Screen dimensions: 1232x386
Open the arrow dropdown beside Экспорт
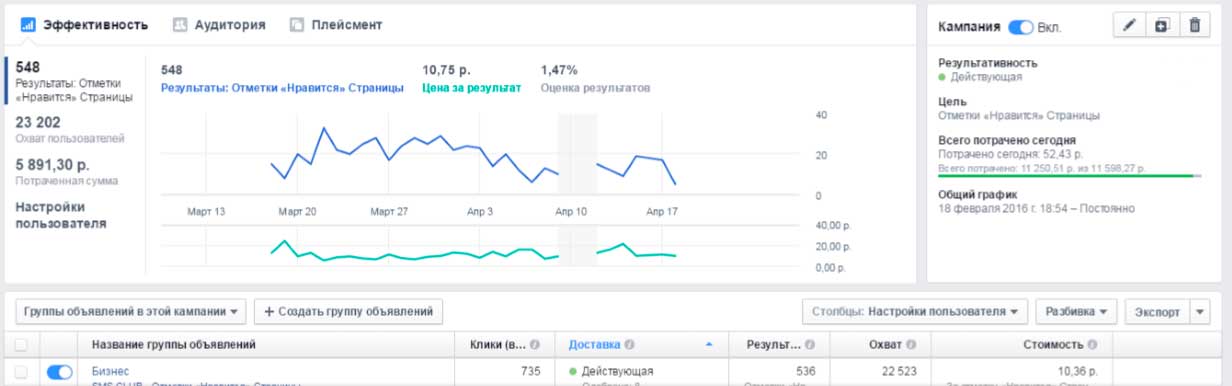pyautogui.click(x=1201, y=311)
